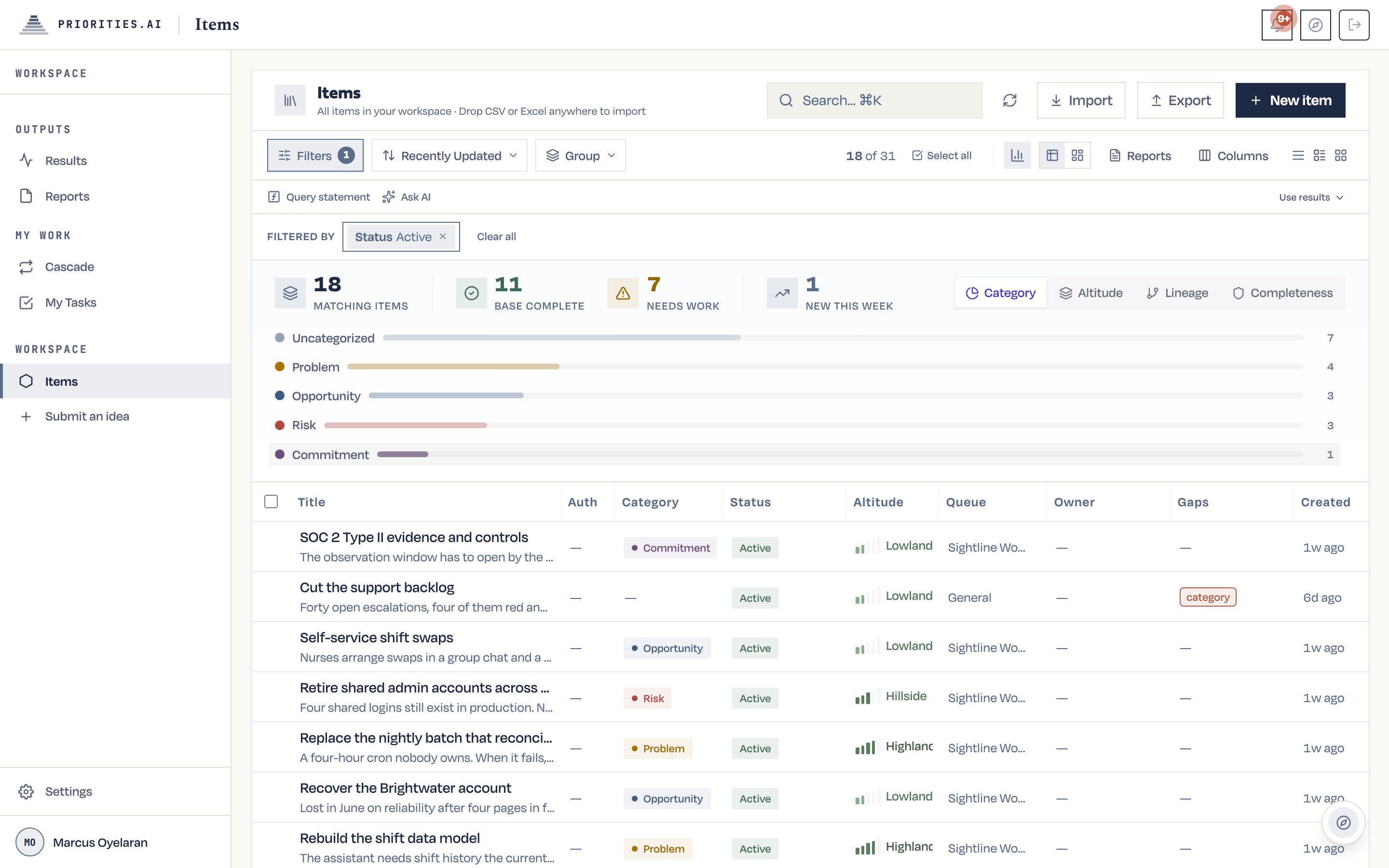Open the bar chart view icon
The image size is (1389, 868).
pyautogui.click(x=1017, y=156)
